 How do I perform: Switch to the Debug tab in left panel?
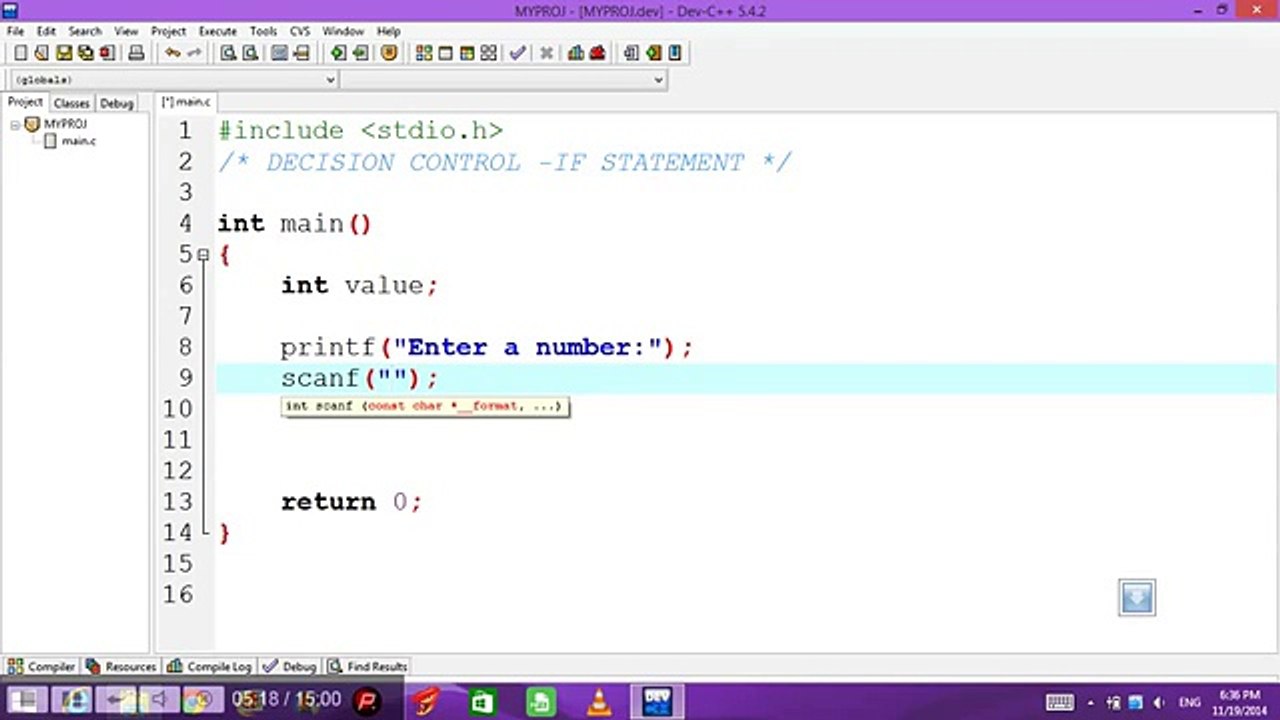click(116, 103)
